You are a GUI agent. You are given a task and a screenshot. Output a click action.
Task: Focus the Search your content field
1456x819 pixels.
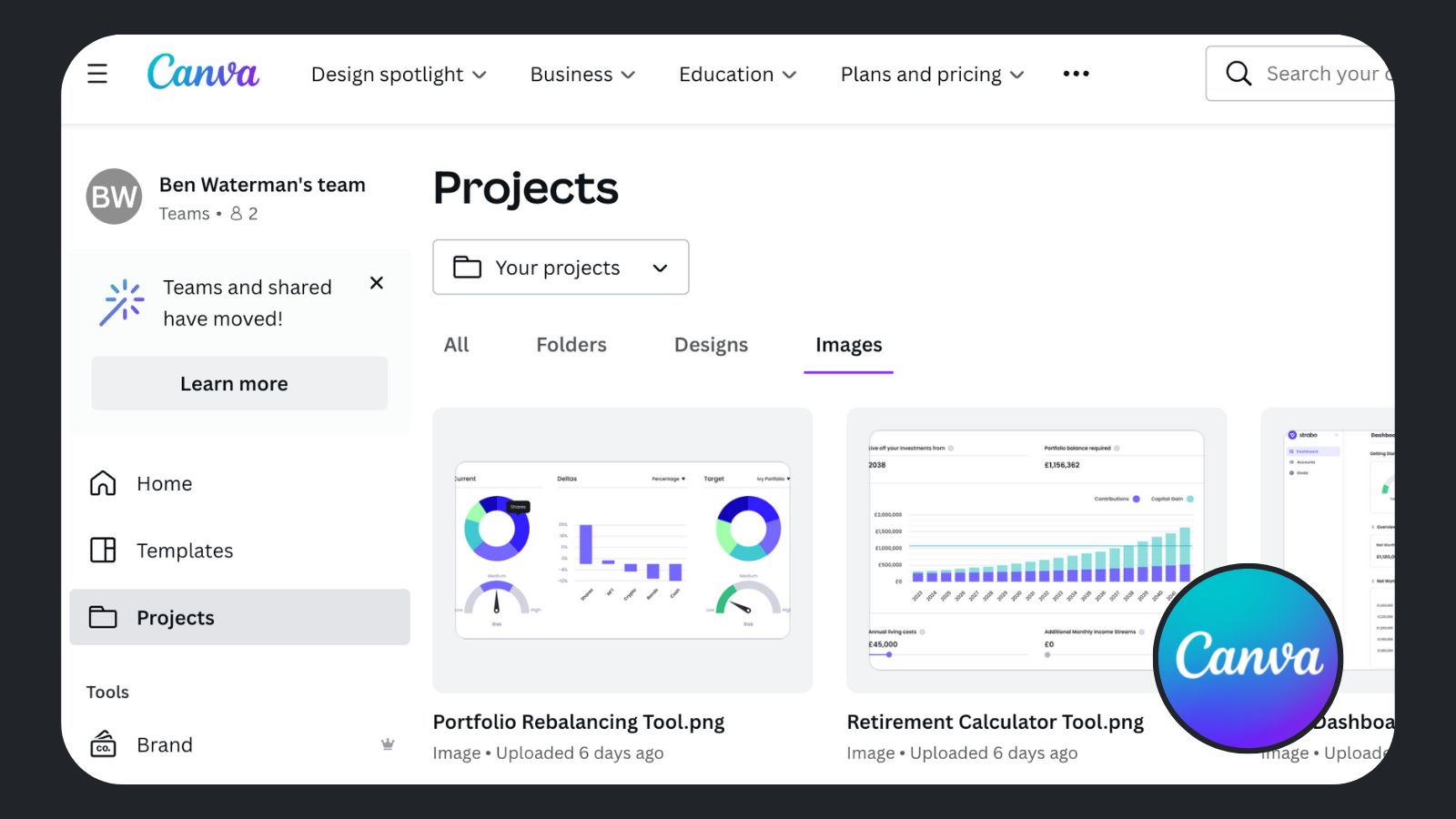[1300, 74]
